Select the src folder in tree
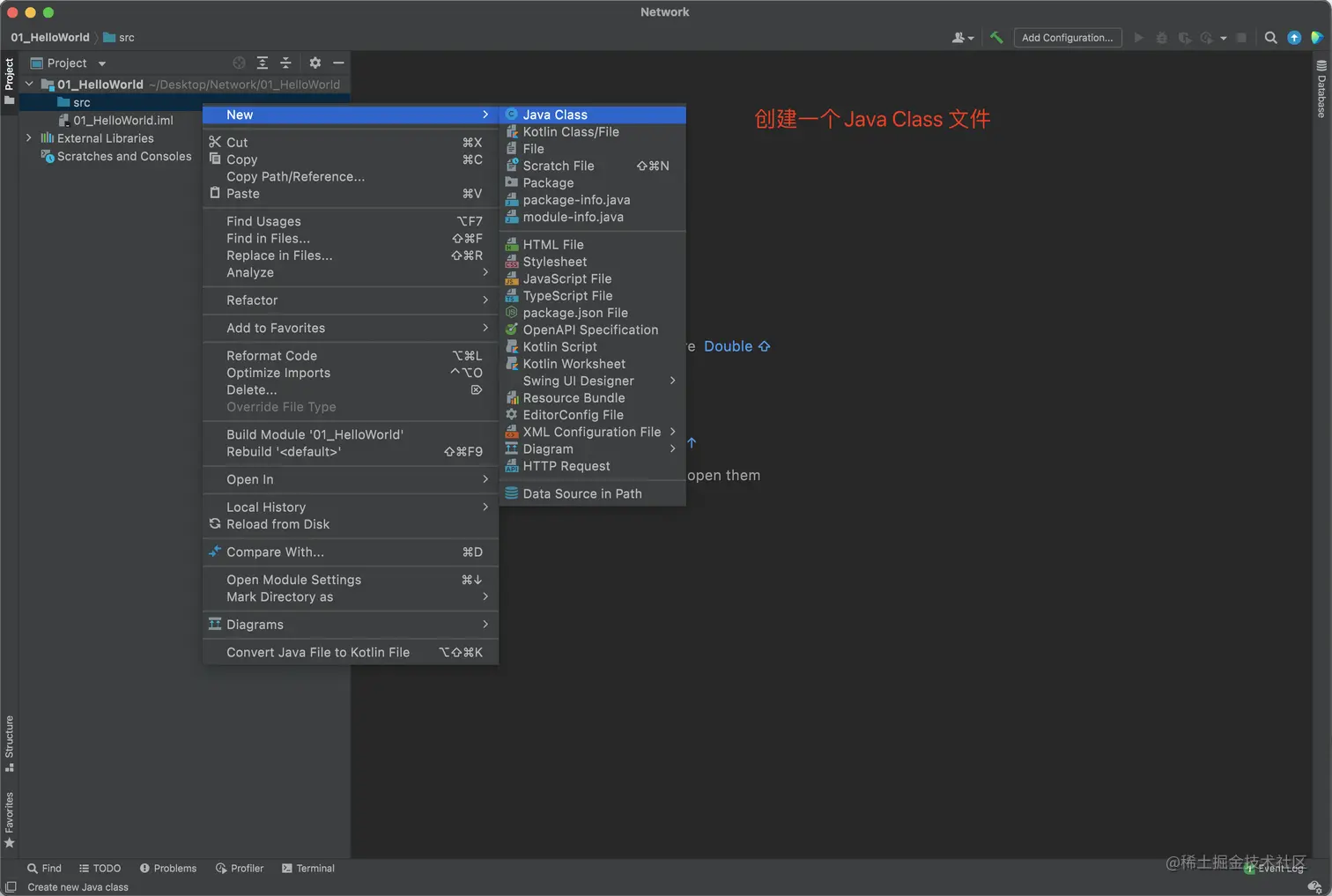Viewport: 1332px width, 896px height. coord(82,103)
